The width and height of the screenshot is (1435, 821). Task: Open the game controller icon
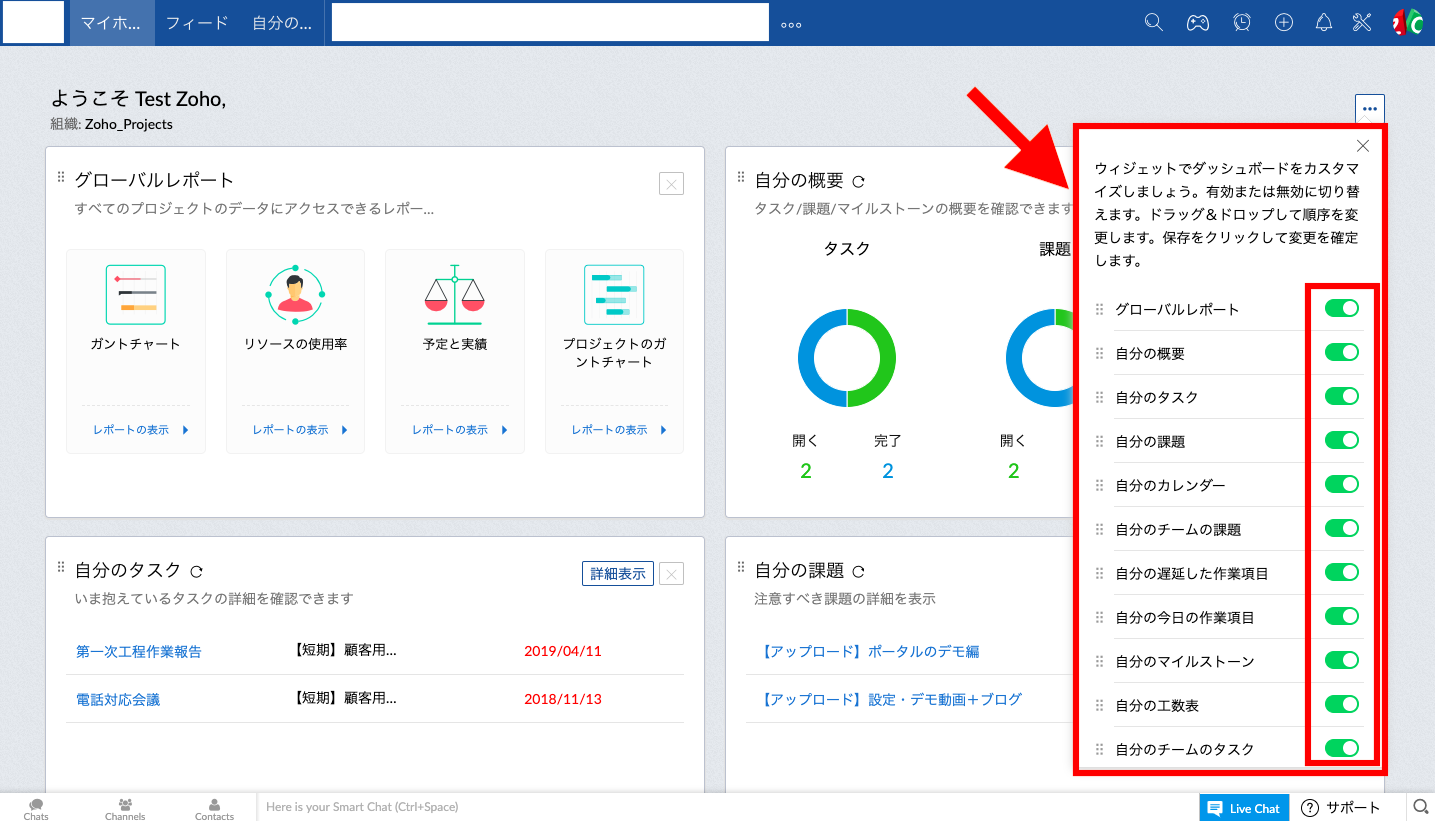[x=1197, y=22]
